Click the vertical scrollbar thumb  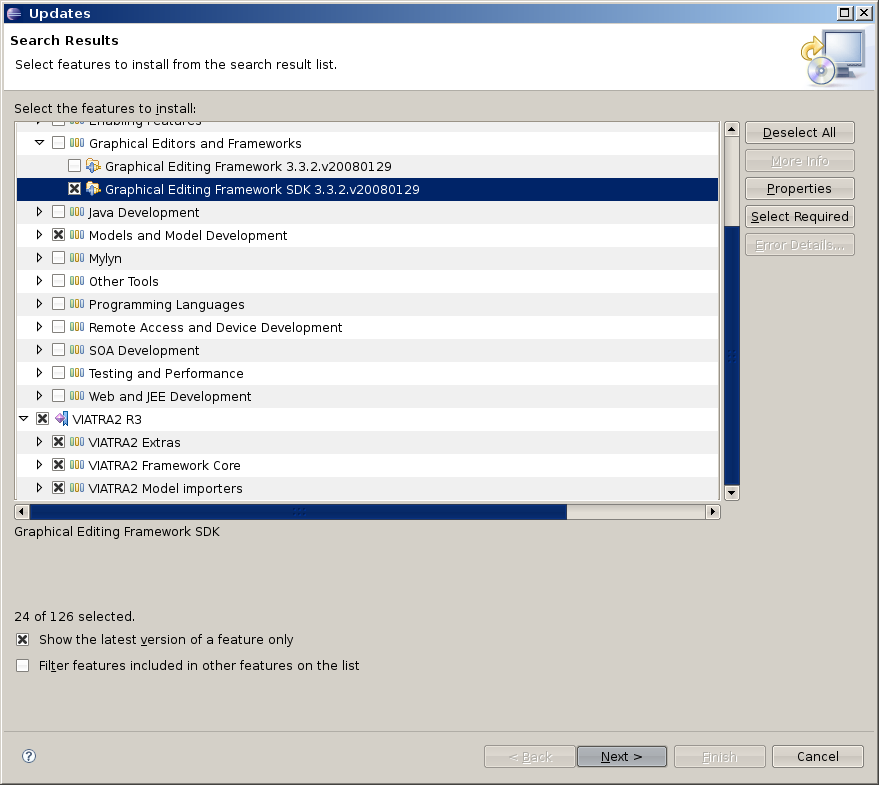click(732, 355)
